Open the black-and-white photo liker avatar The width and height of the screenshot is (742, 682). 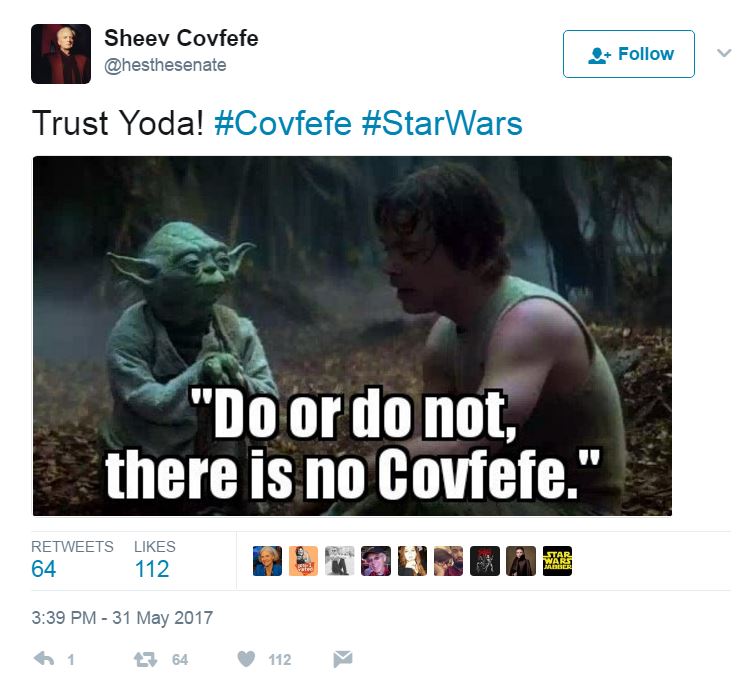[340, 561]
